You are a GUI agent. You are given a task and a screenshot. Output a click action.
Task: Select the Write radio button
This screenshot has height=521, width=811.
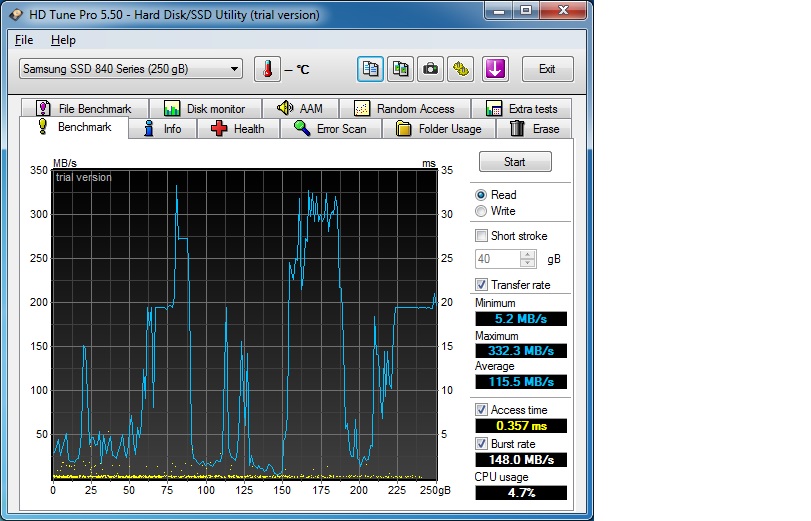(x=481, y=211)
